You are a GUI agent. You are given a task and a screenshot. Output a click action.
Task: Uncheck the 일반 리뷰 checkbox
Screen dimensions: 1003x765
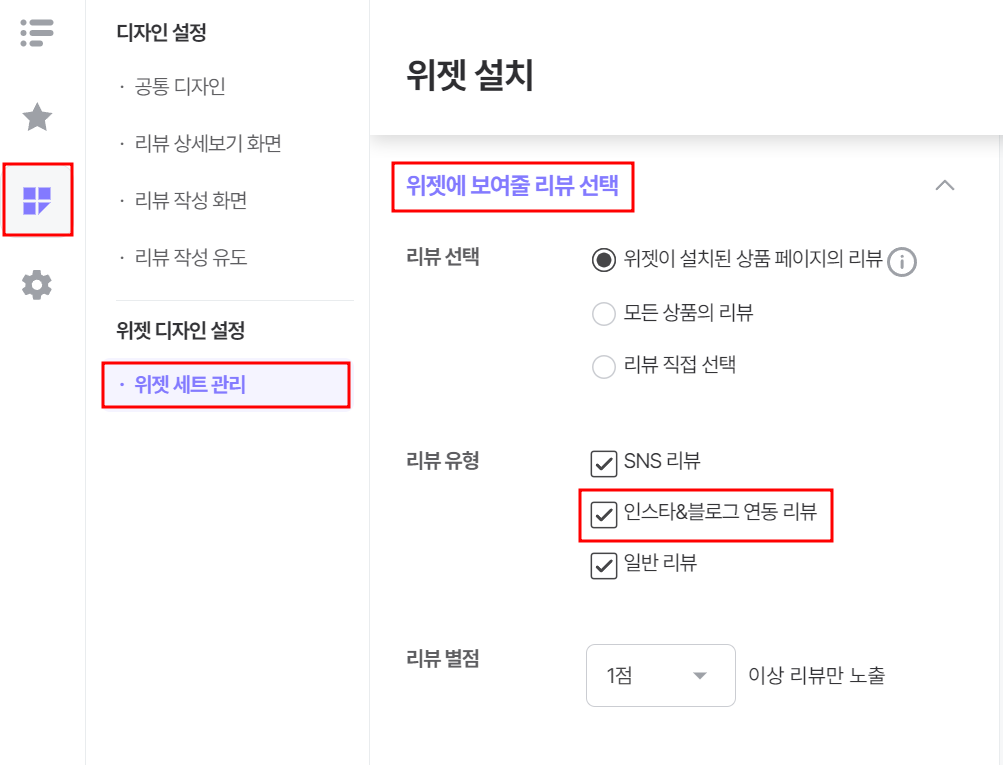tap(603, 565)
